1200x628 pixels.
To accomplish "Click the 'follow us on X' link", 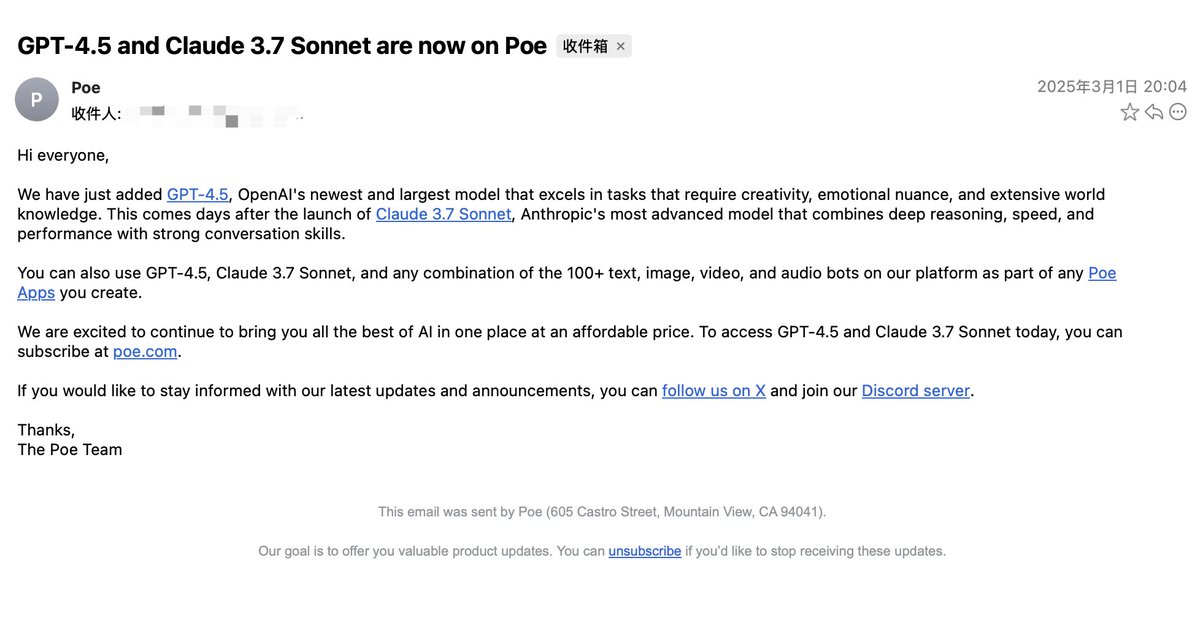I will pos(714,391).
